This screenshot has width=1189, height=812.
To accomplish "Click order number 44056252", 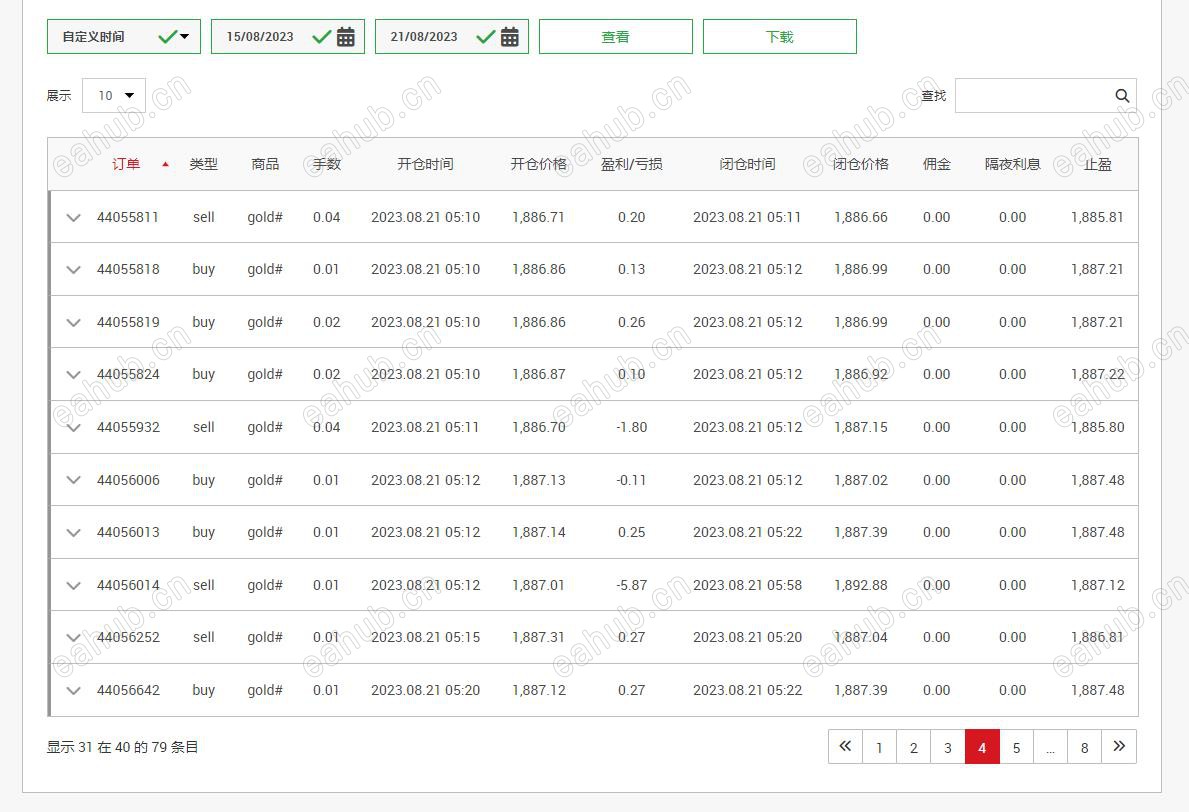I will point(128,638).
